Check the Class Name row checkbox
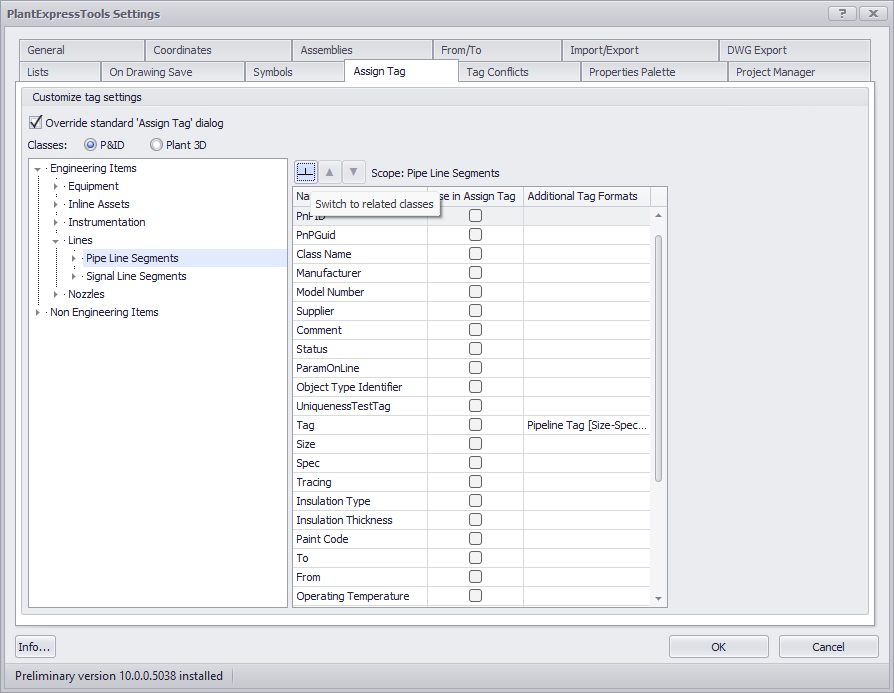This screenshot has width=894, height=693. coord(475,254)
